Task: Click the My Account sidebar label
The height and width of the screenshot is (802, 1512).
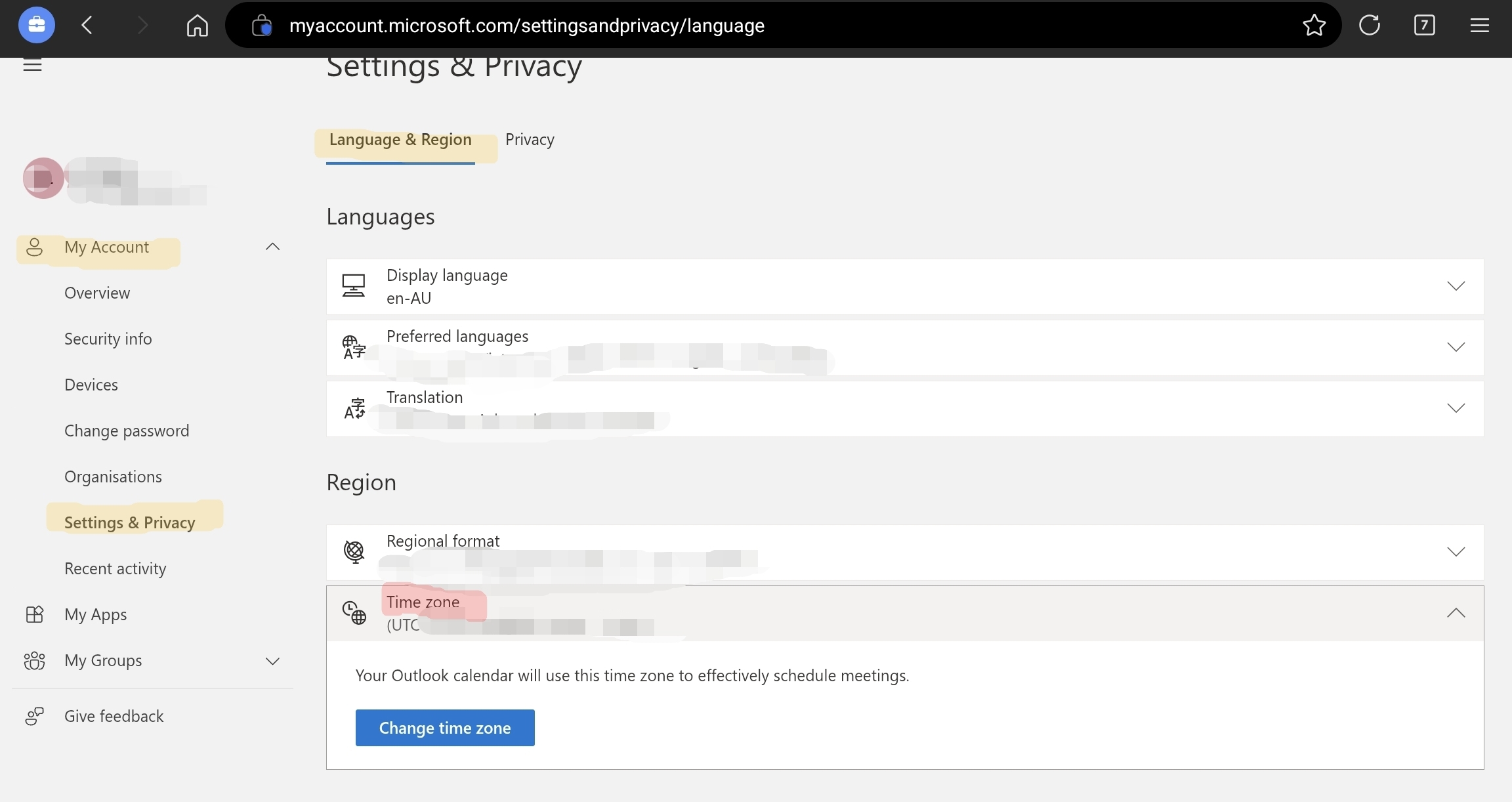Action: (106, 247)
